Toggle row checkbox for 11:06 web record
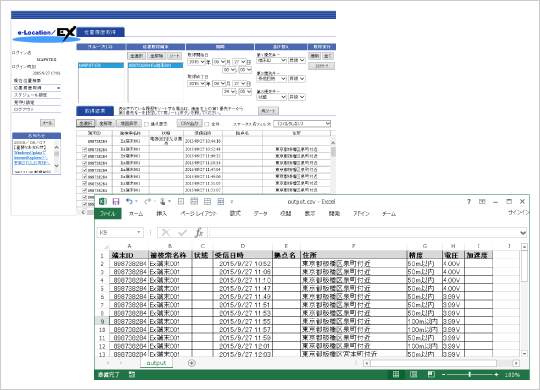This screenshot has width=540, height=390. point(85,156)
